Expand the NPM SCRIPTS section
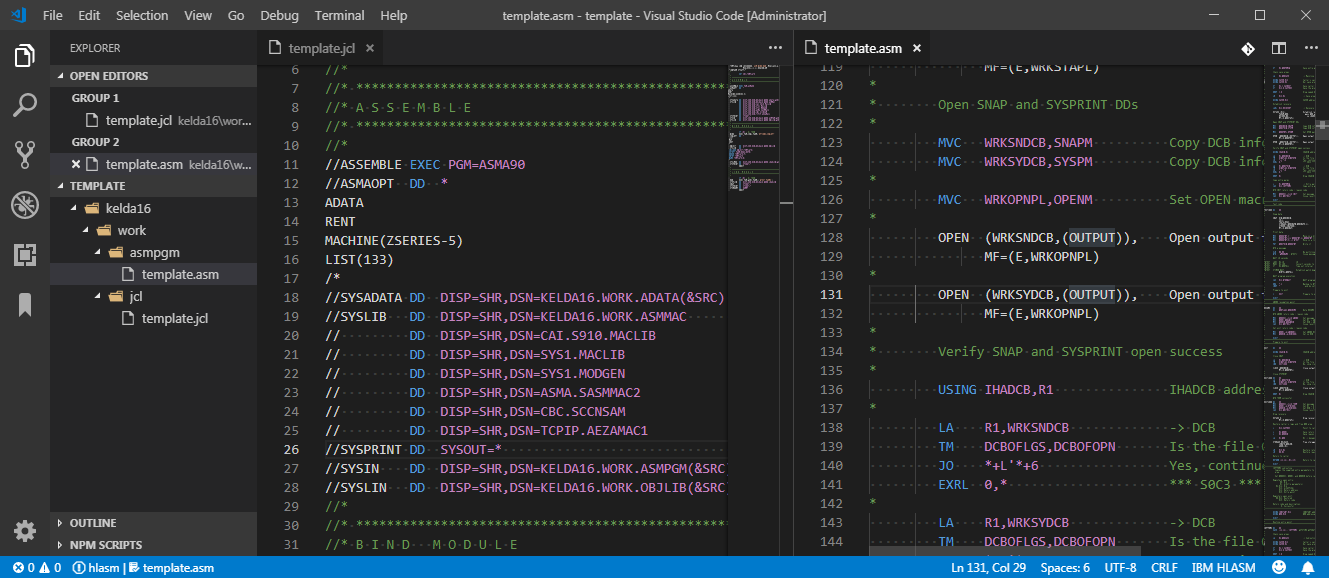 [103, 544]
